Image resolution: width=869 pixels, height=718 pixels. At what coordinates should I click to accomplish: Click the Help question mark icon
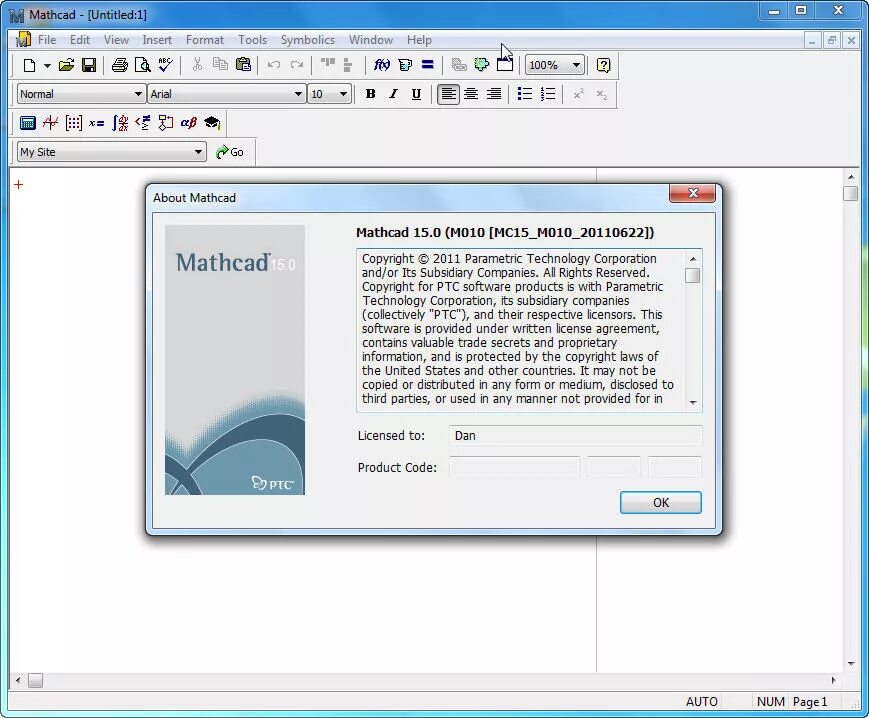tap(603, 65)
